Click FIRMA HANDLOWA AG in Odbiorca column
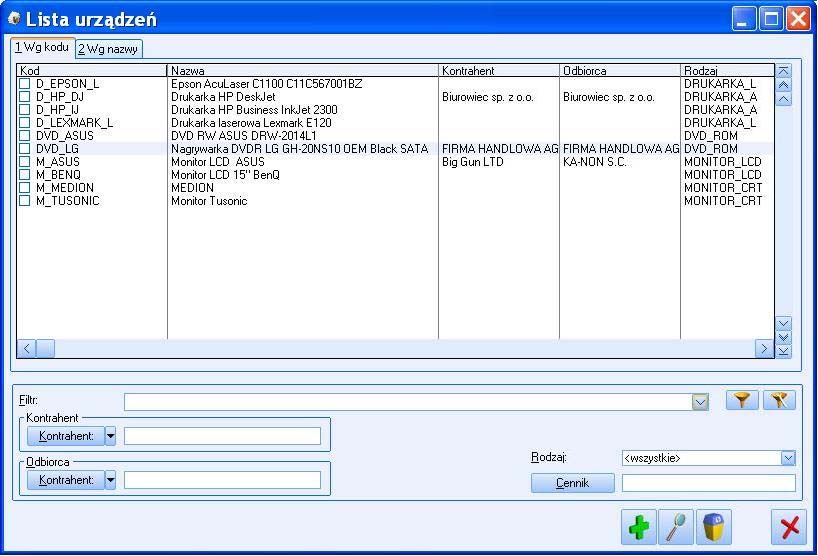This screenshot has width=818, height=556. pos(621,149)
